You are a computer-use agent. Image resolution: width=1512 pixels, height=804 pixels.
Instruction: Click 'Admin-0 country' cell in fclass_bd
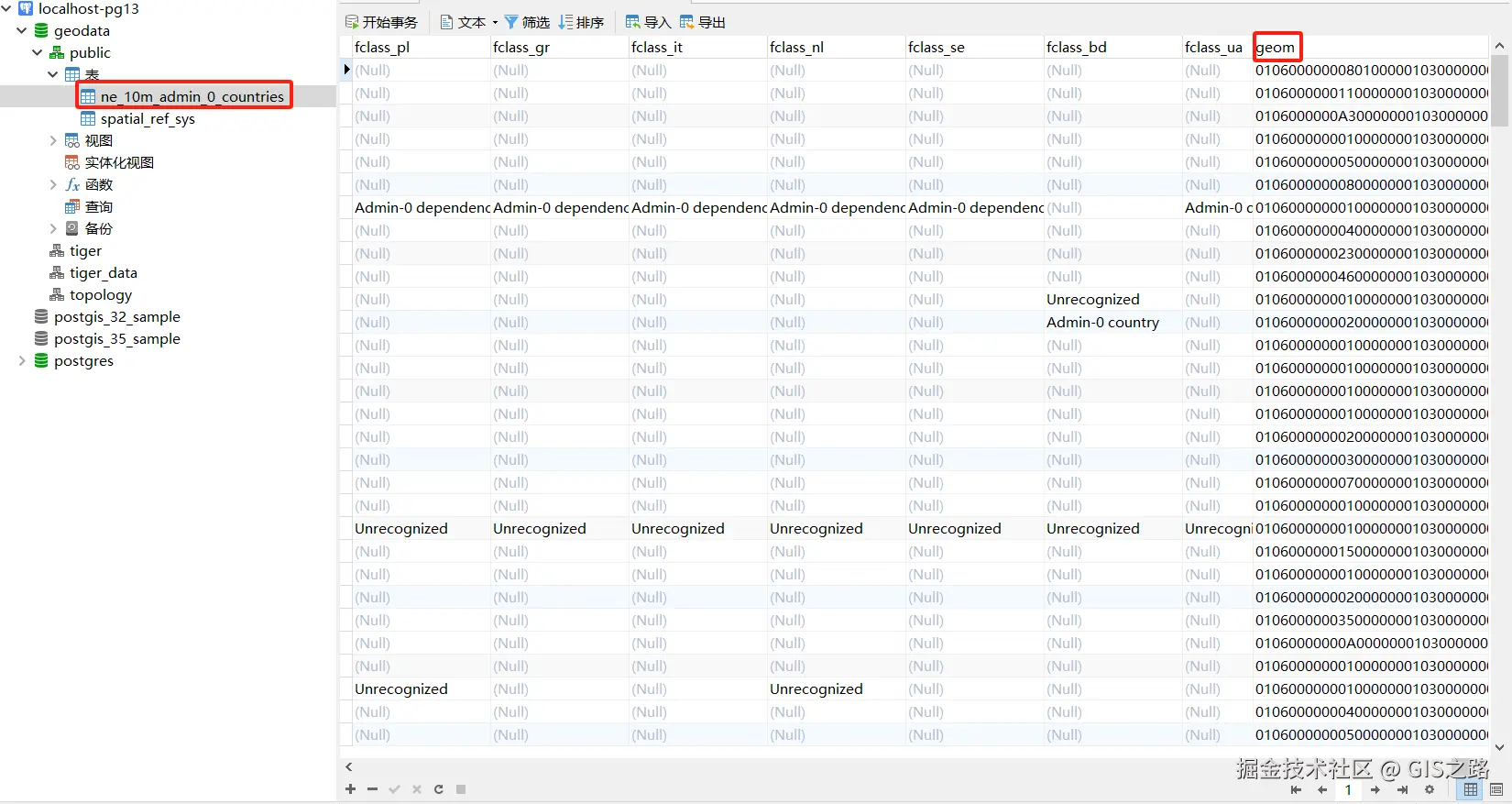point(1112,323)
